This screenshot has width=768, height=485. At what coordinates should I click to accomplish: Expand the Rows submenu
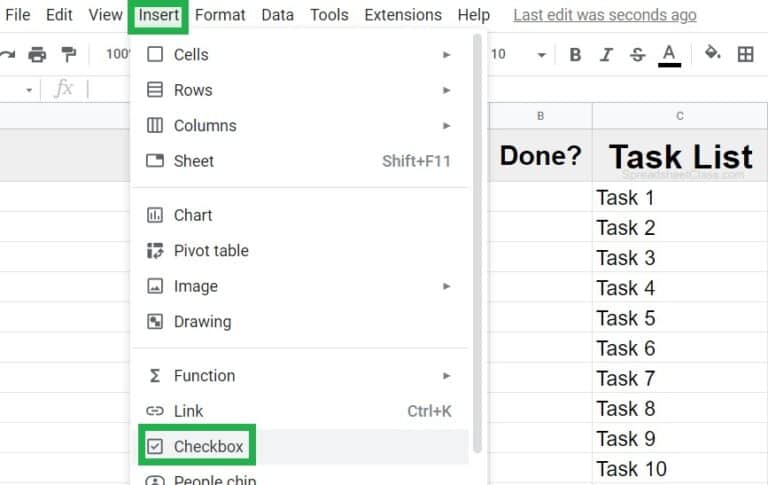click(299, 90)
